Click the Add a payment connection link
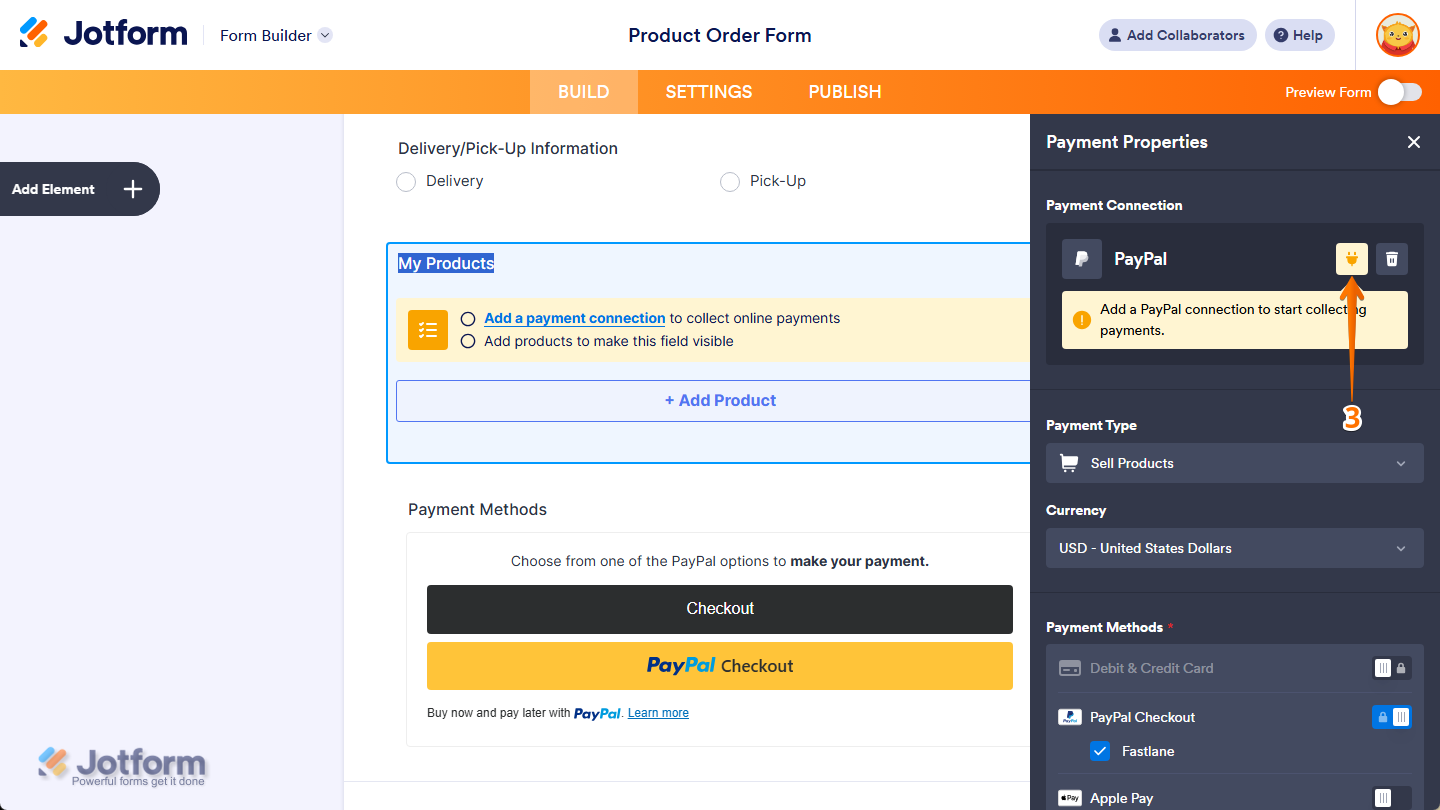The height and width of the screenshot is (810, 1440). coord(574,318)
